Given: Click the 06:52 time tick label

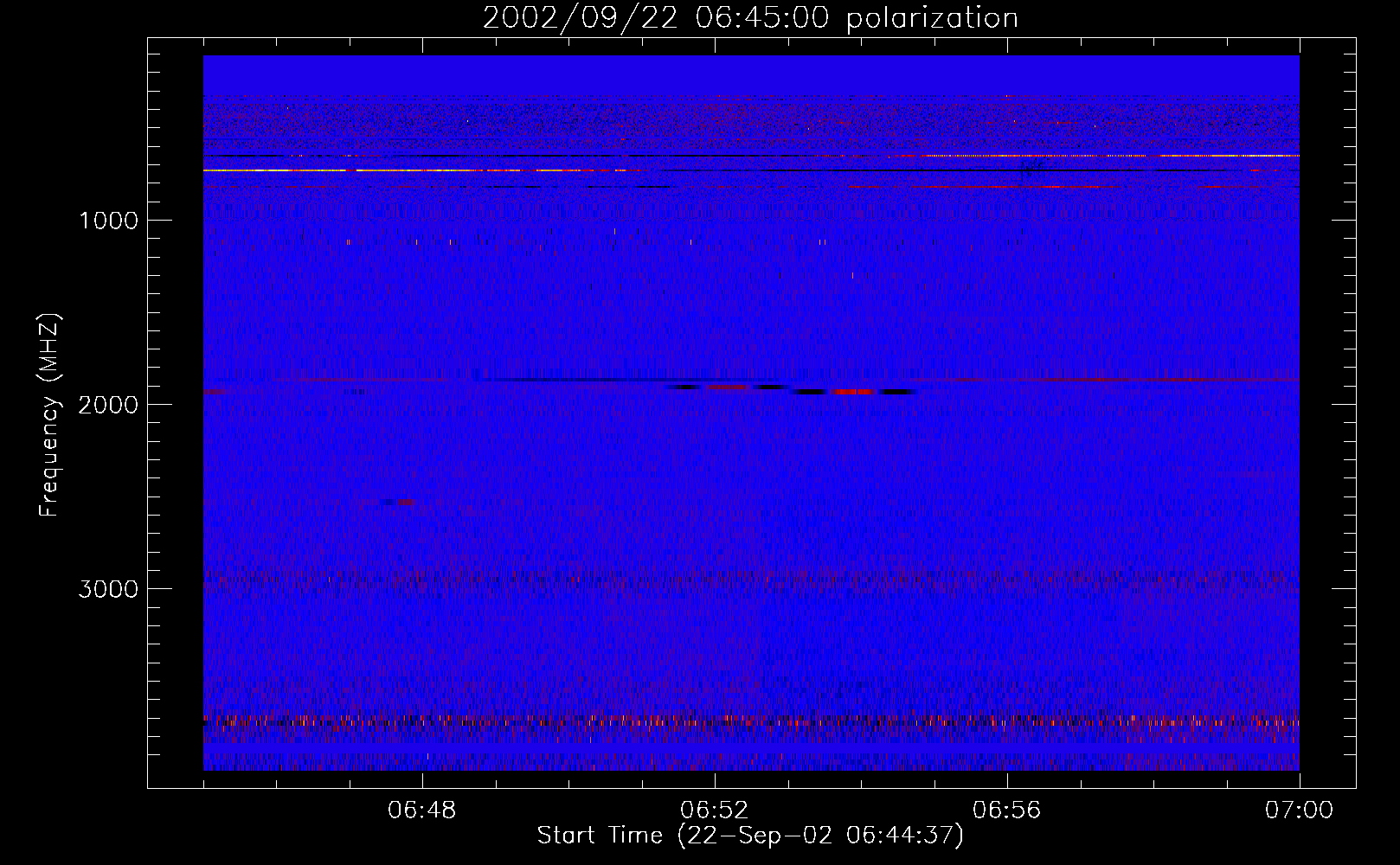Looking at the screenshot, I should click(x=715, y=811).
